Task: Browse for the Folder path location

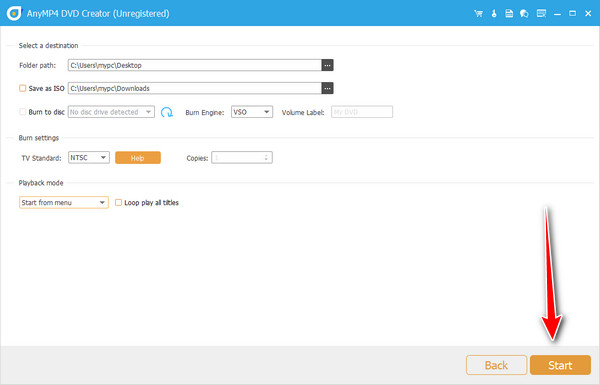Action: [x=327, y=65]
